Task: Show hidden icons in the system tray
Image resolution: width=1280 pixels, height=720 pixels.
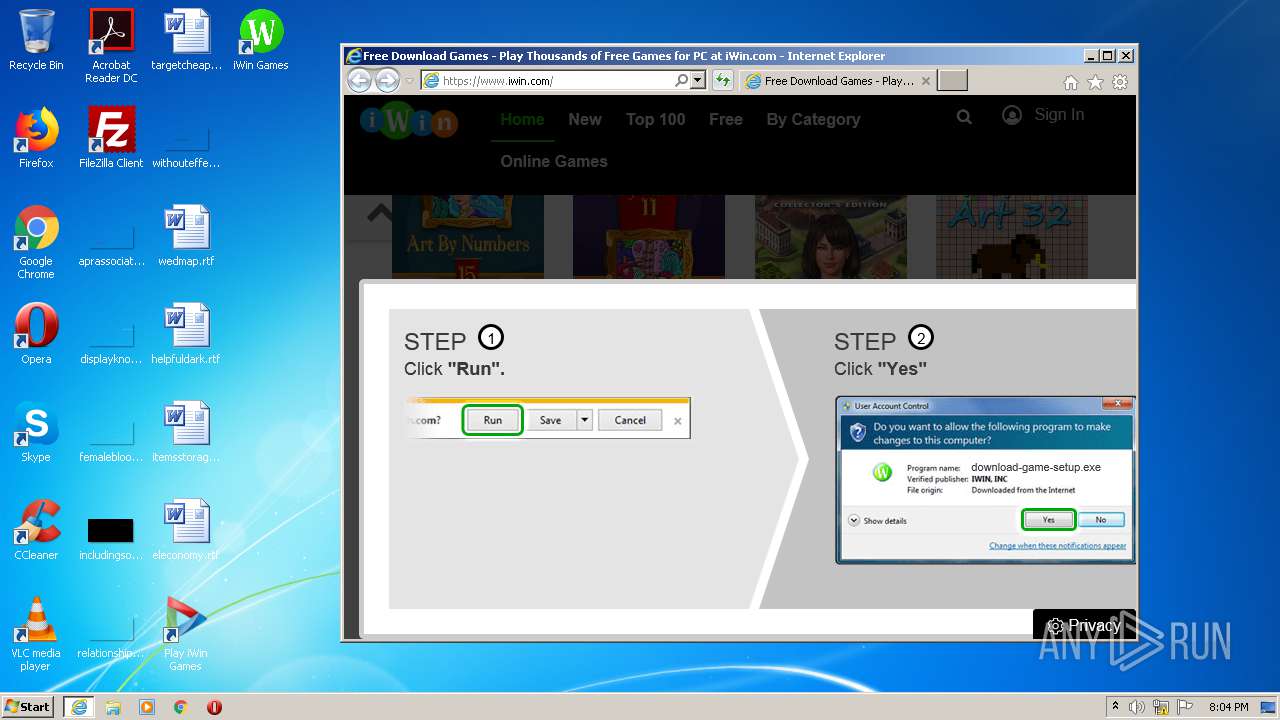Action: (x=1115, y=707)
